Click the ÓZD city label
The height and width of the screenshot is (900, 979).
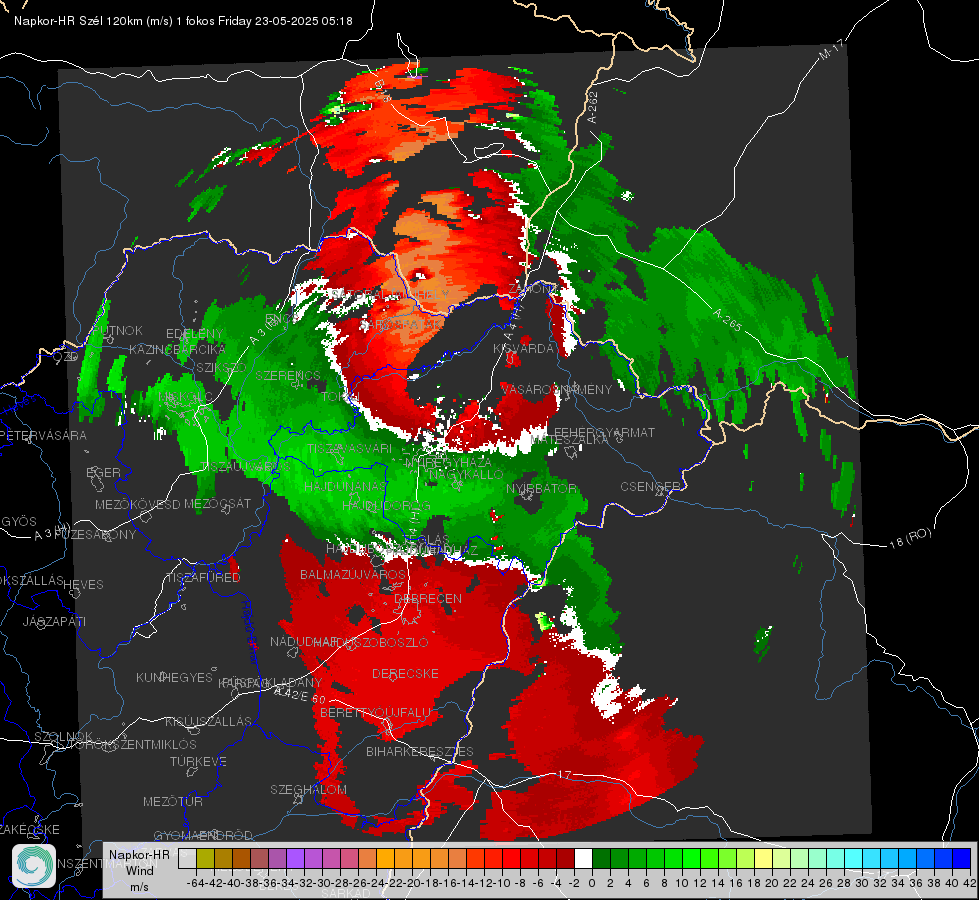click(66, 356)
